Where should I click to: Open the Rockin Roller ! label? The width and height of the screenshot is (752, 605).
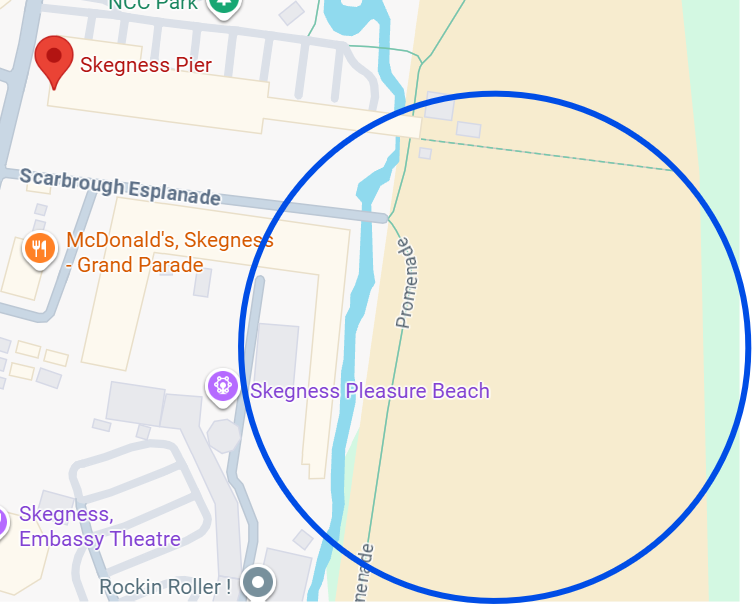point(165,587)
